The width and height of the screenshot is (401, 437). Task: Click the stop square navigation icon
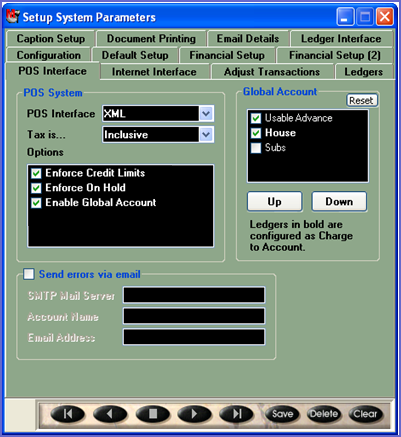(x=152, y=414)
